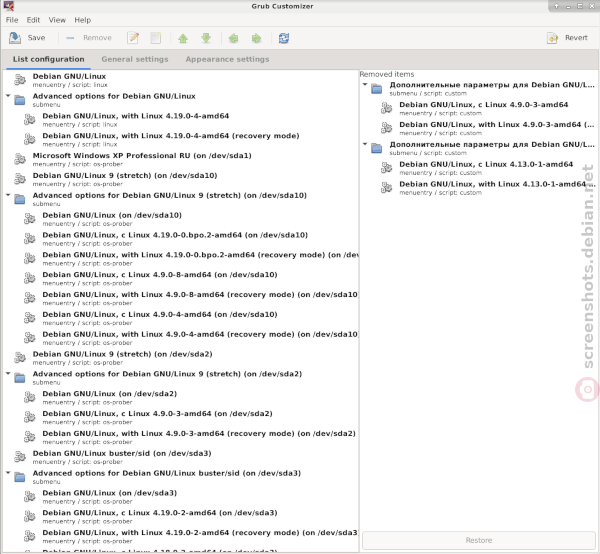Select Linux 4.9.0-4-amd64 recovery mode entry

tap(181, 338)
